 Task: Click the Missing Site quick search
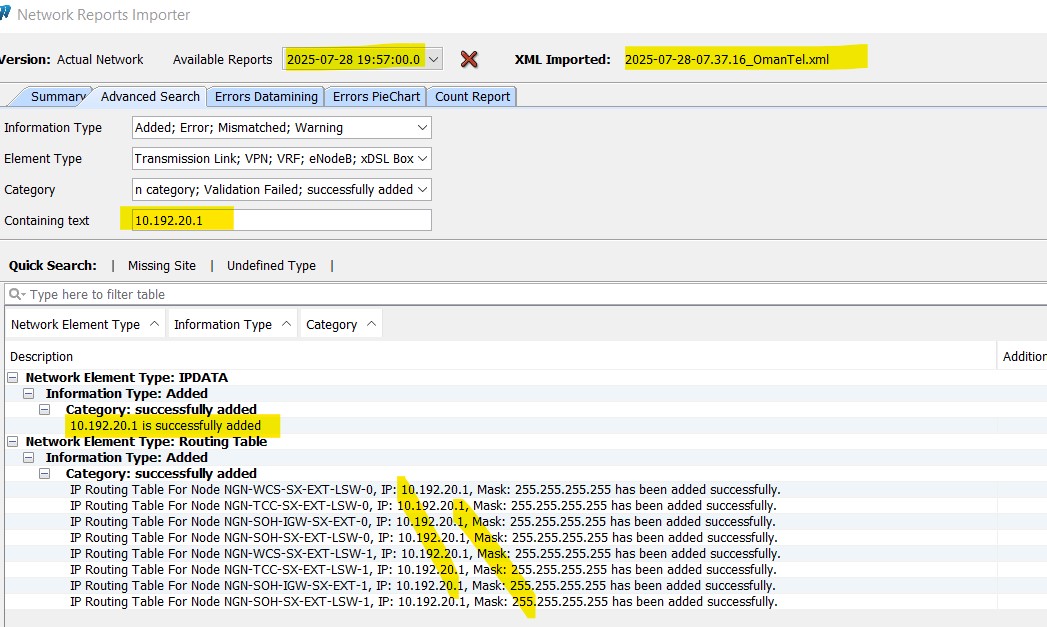[x=162, y=266]
